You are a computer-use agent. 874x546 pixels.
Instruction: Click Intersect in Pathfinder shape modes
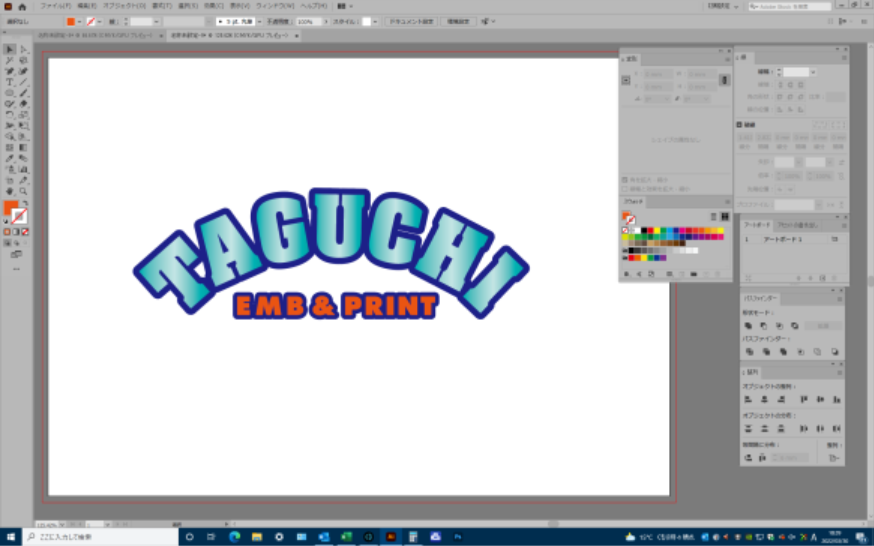coord(779,326)
